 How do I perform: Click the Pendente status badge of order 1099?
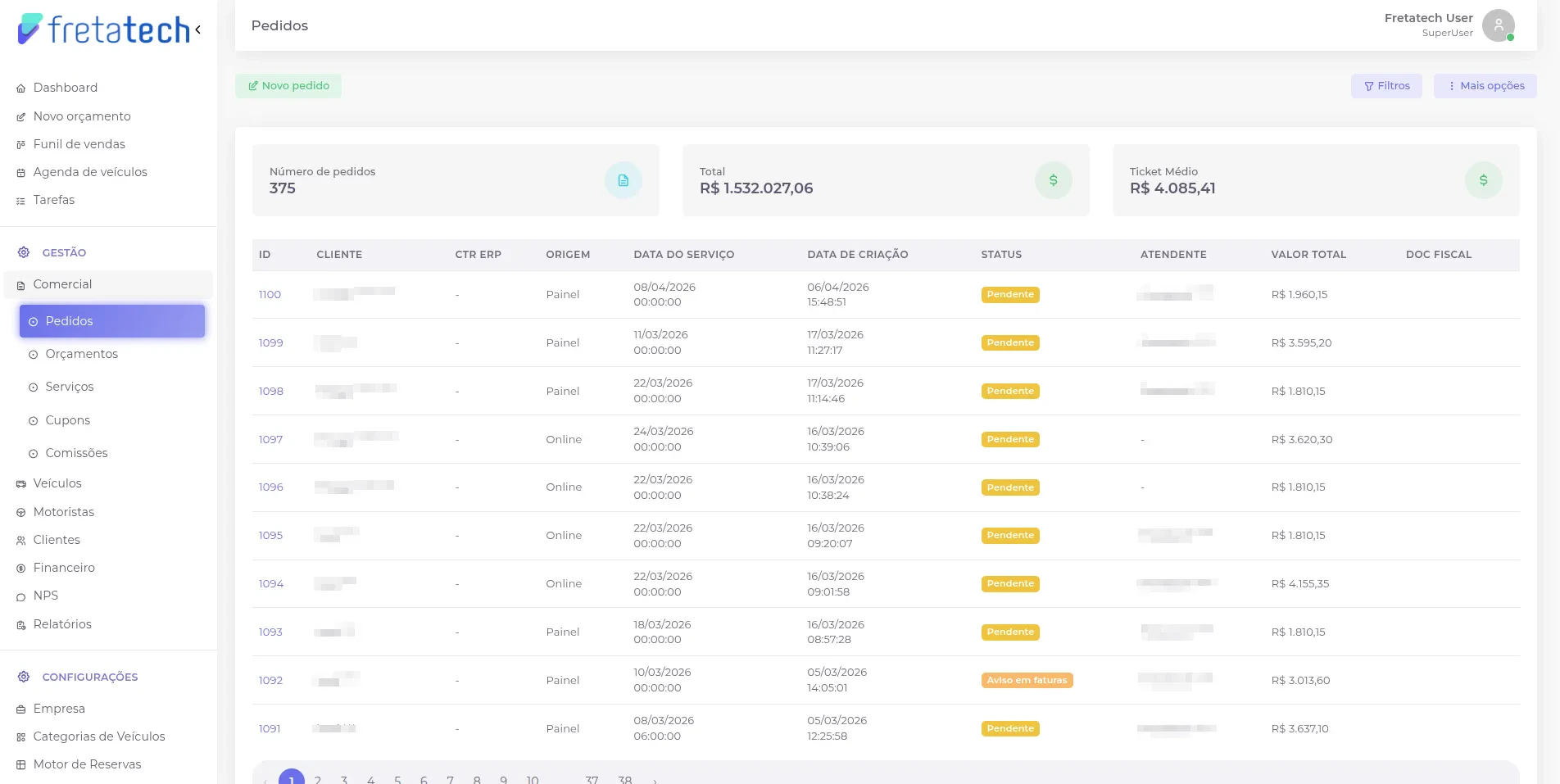[x=1010, y=343]
